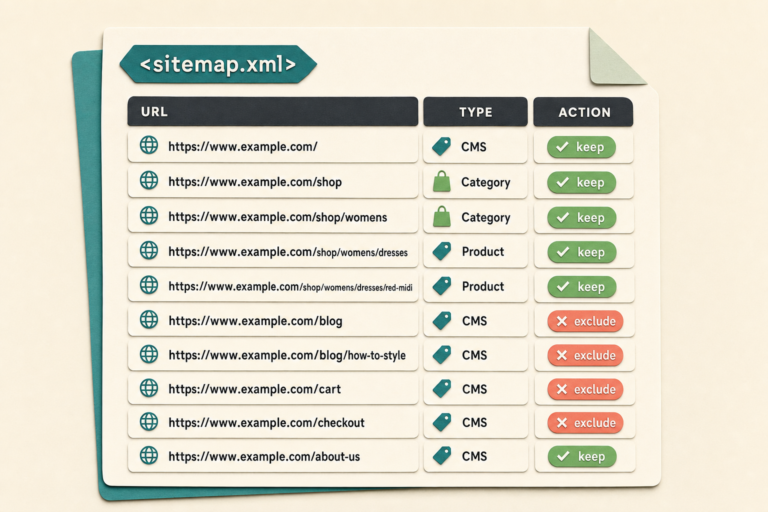
Task: Click the <sitemap.xml> title label
Action: click(x=218, y=64)
